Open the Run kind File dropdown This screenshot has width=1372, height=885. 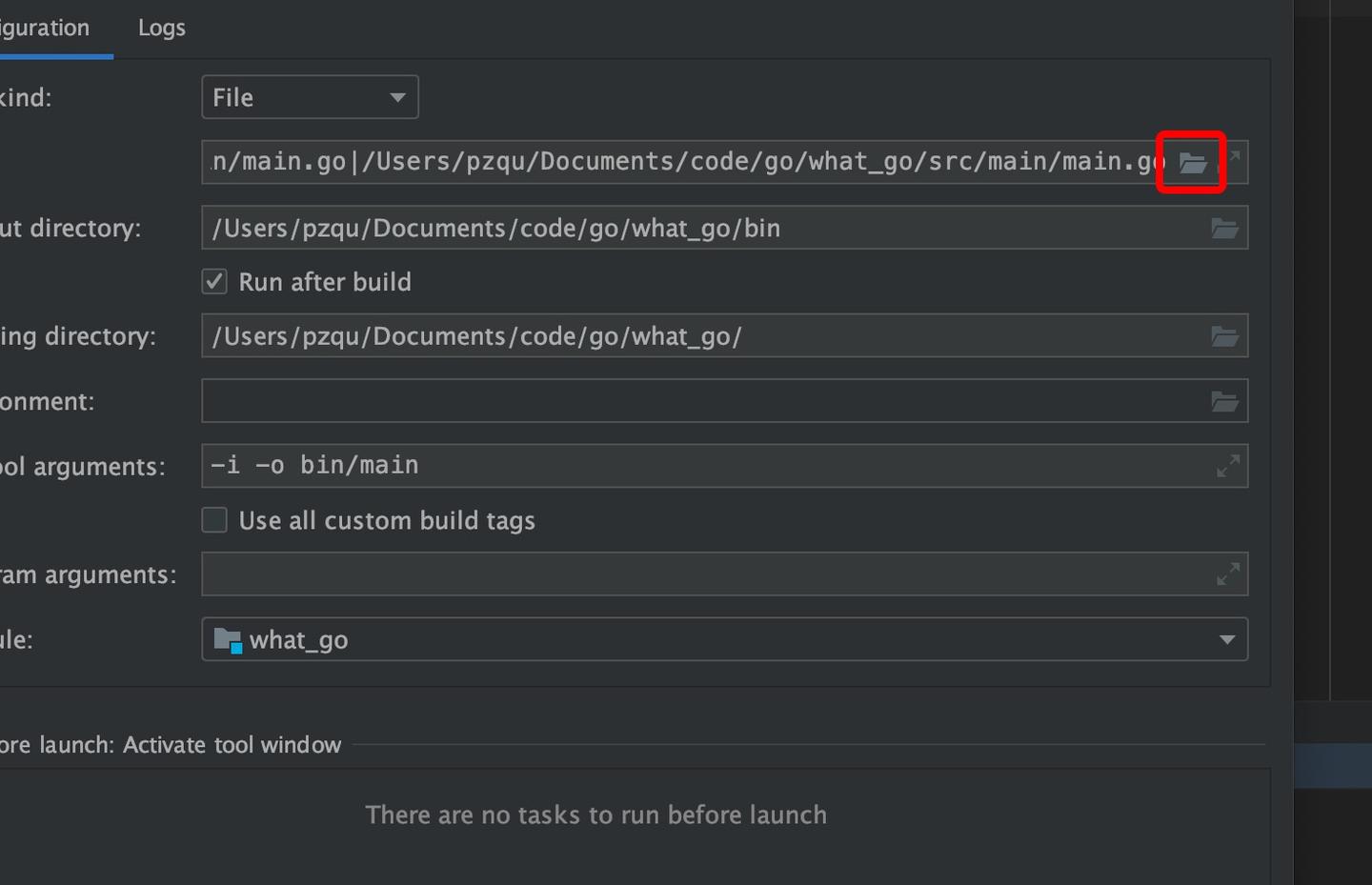click(310, 97)
